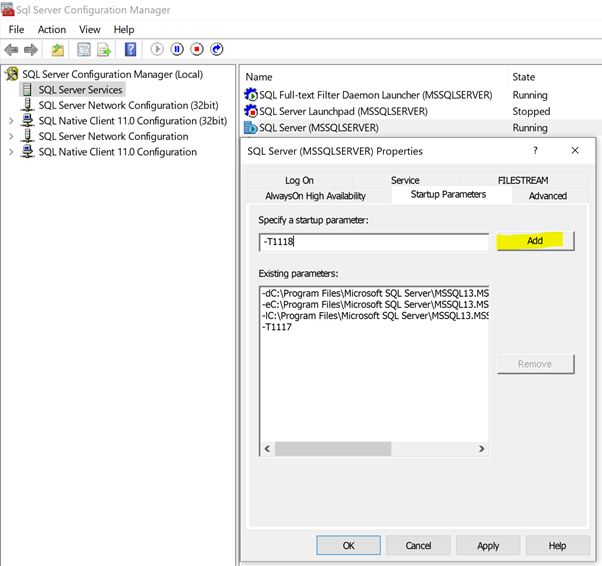The image size is (602, 566).
Task: Click the Stopped state of Launchpad row
Action: click(x=531, y=111)
